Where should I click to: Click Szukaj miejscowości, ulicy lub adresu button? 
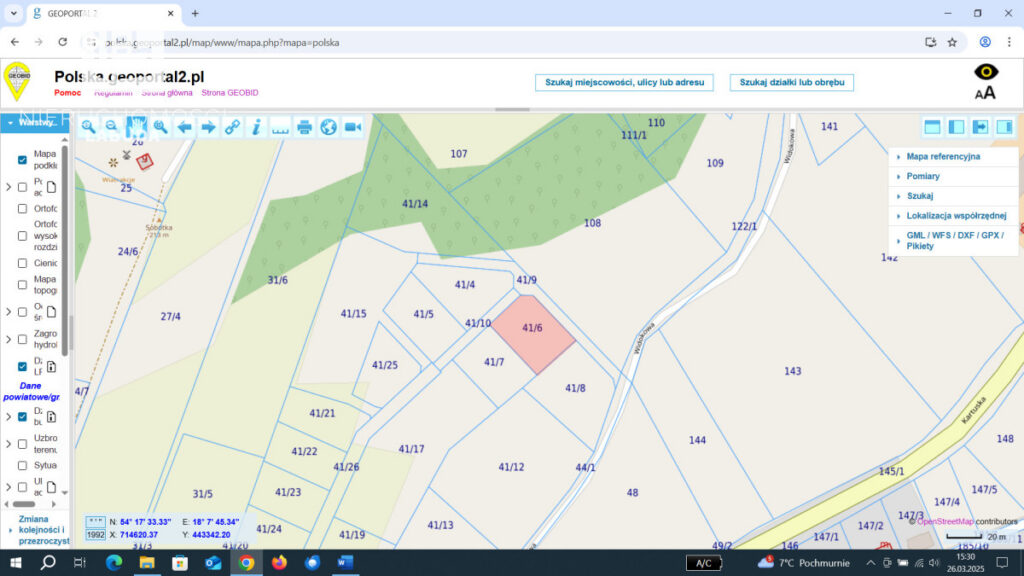point(624,82)
